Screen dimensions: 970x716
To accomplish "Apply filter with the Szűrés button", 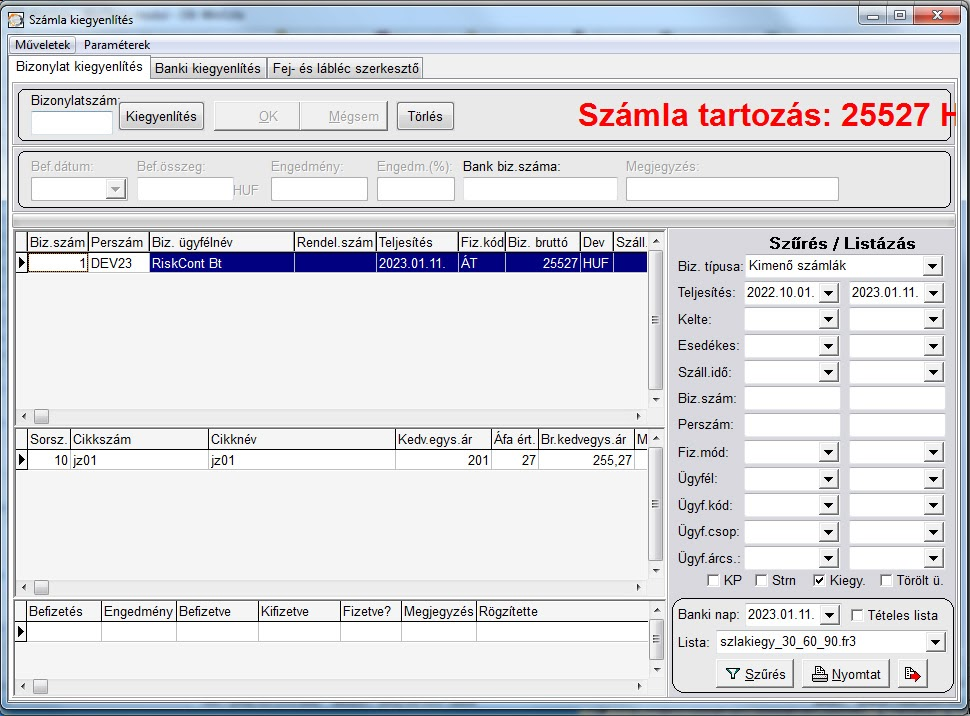I will (x=755, y=674).
